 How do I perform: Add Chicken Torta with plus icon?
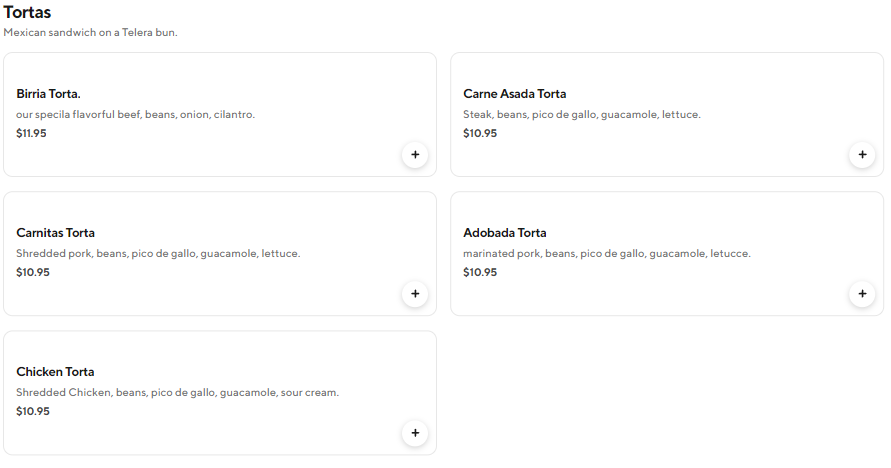pos(414,433)
